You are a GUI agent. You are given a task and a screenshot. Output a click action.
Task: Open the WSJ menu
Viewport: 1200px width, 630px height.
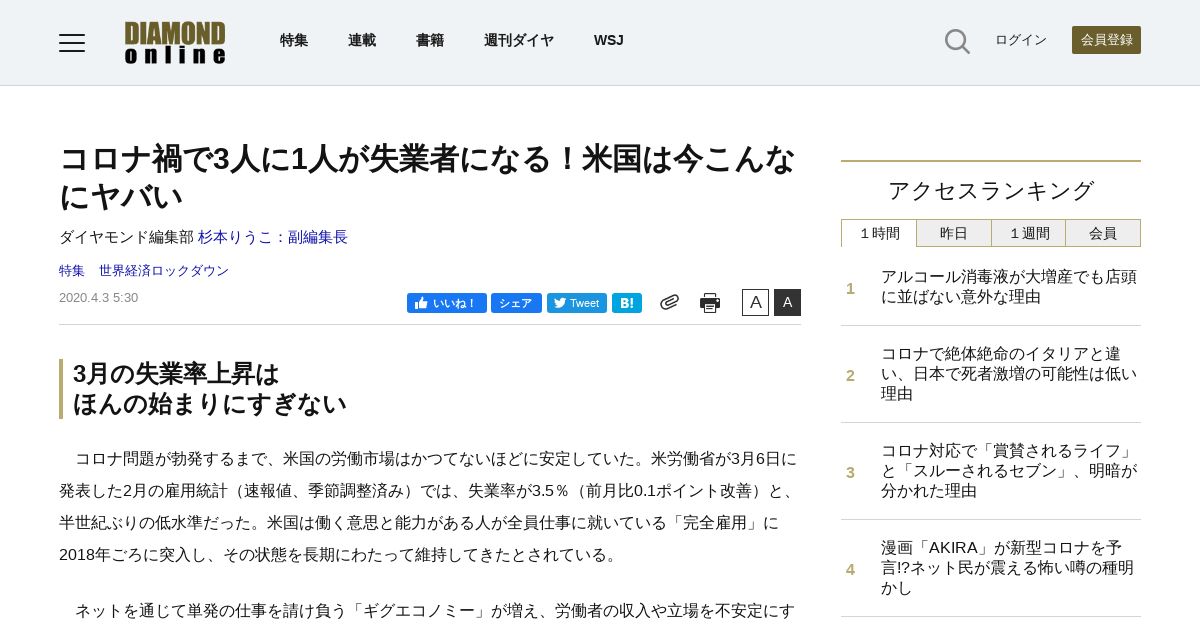click(609, 40)
